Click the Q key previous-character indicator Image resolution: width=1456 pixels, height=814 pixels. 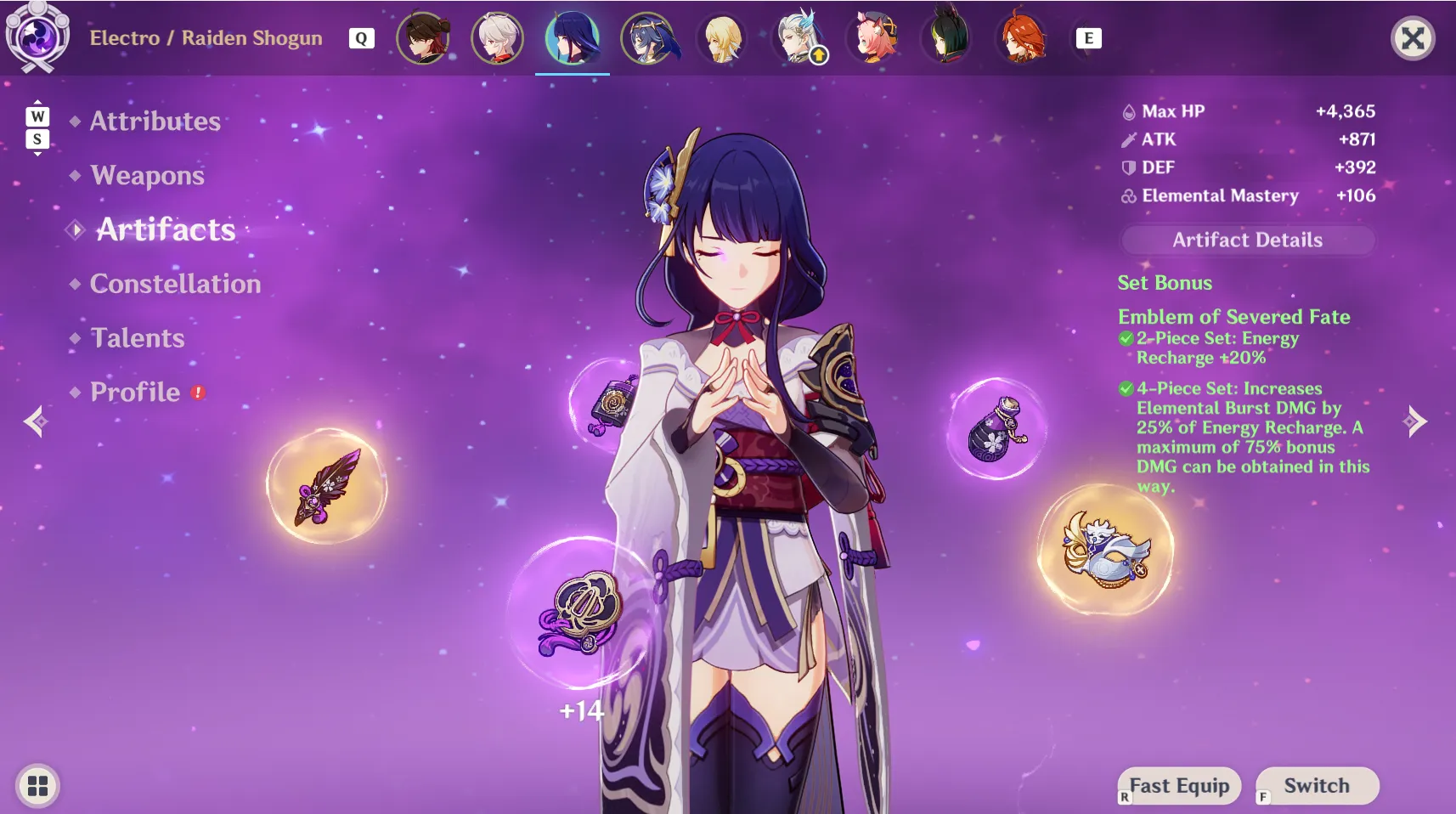coord(361,38)
